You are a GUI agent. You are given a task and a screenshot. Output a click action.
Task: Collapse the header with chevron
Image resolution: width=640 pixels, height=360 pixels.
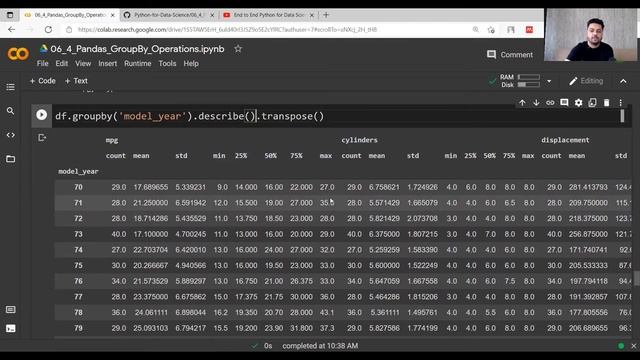tap(623, 81)
